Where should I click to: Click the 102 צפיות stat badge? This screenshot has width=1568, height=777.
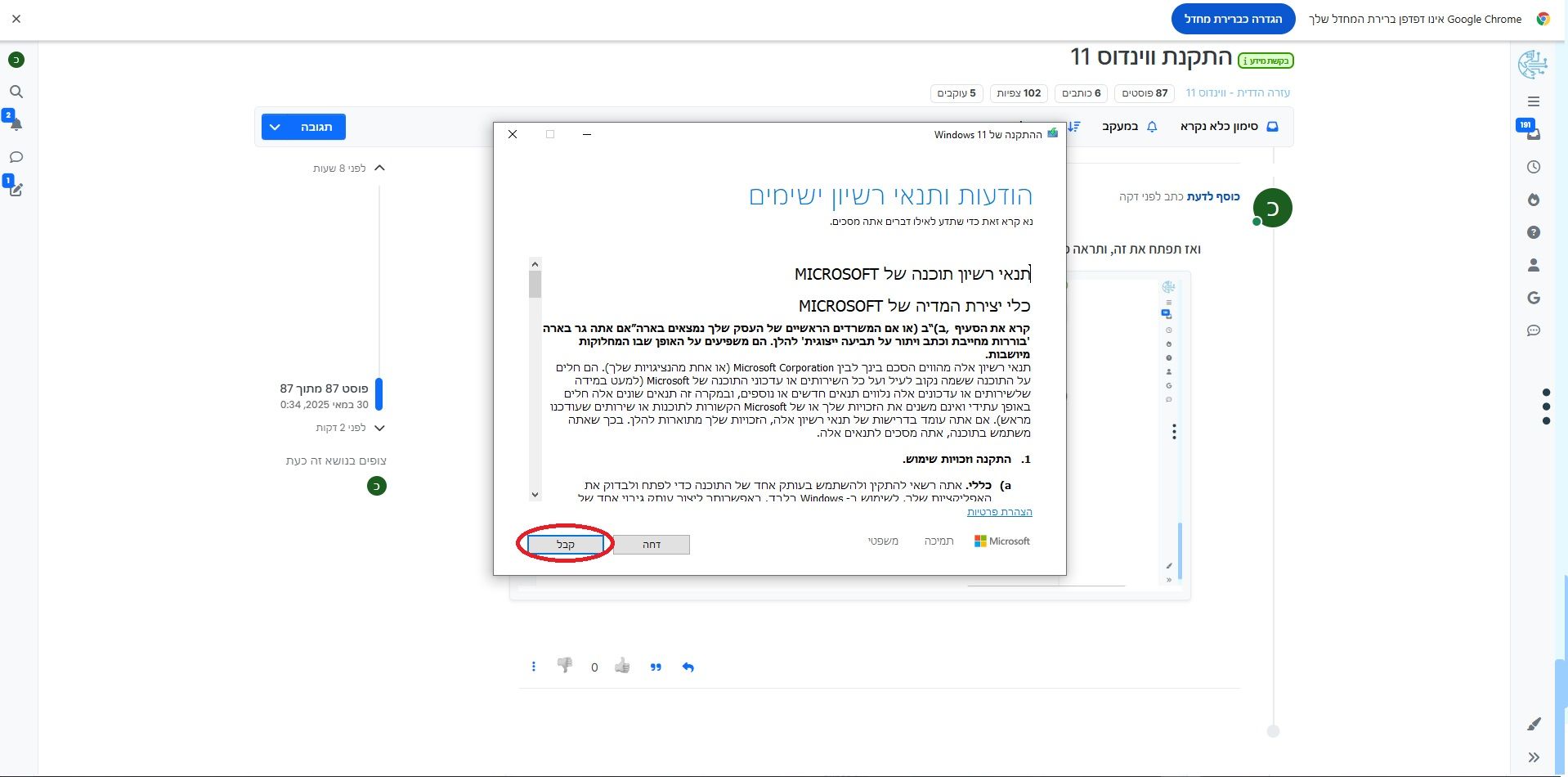(1019, 93)
